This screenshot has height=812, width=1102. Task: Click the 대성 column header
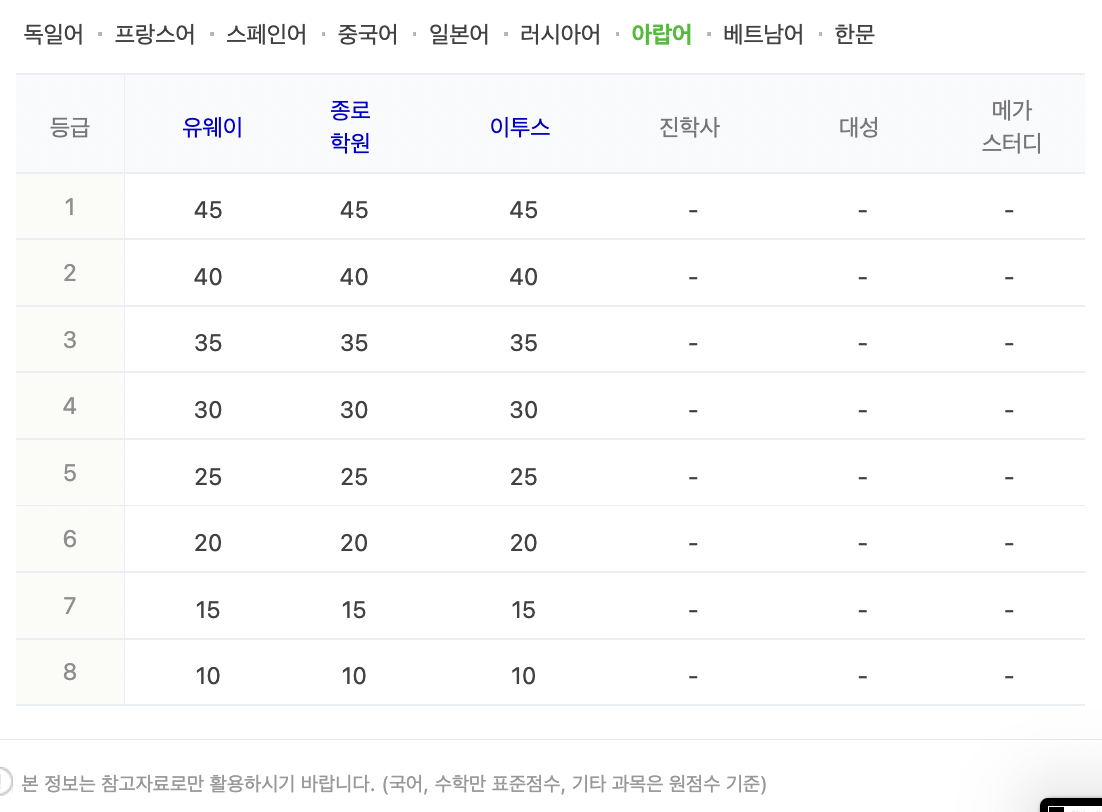tap(859, 127)
